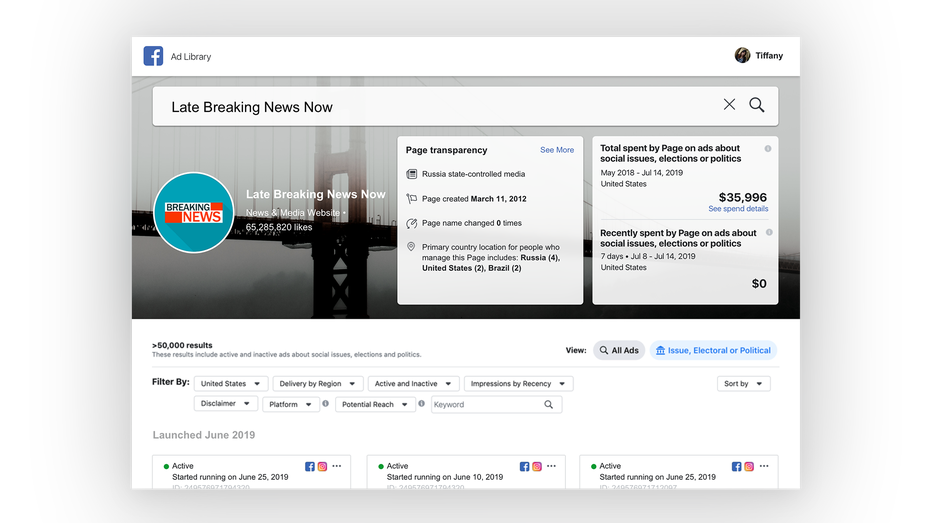931x523 pixels.
Task: Click the Late Breaking News Now page title
Action: 316,194
